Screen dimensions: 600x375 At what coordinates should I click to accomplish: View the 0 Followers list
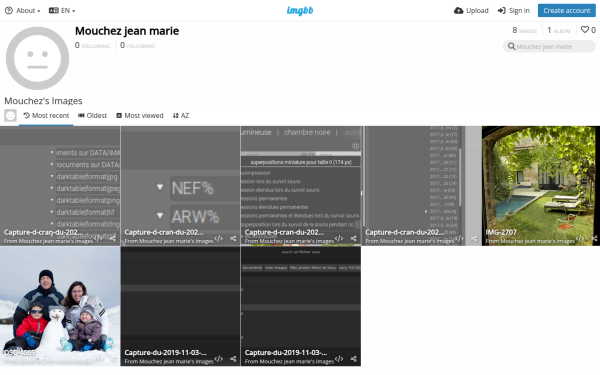(137, 46)
